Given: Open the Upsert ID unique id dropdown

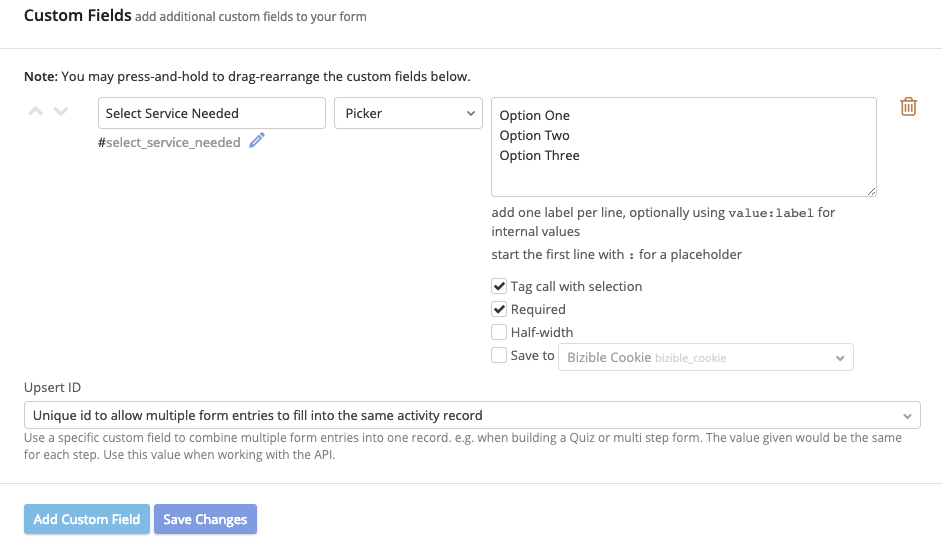Looking at the screenshot, I should point(472,415).
